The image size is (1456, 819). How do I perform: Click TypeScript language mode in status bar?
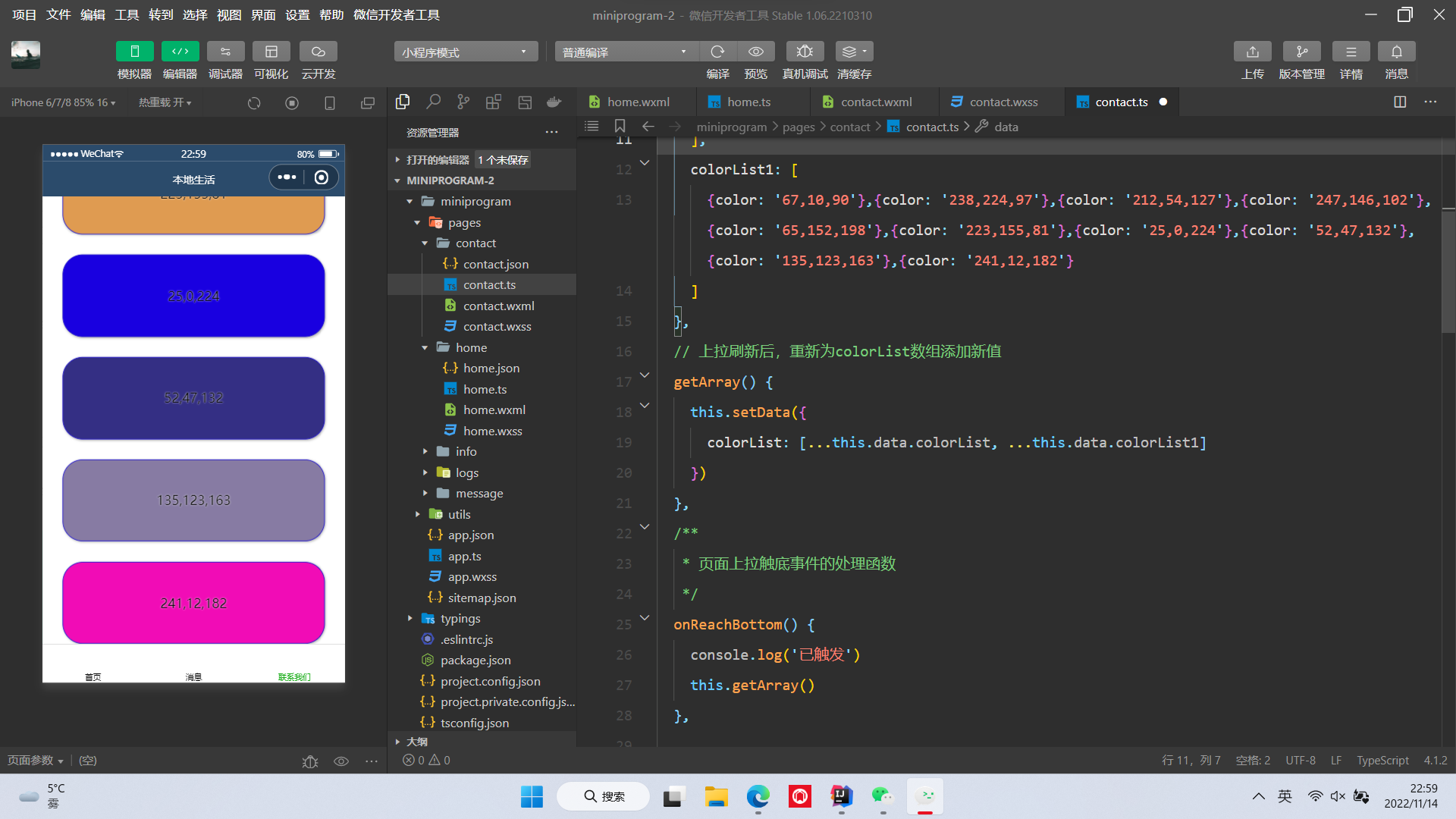[x=1382, y=760]
